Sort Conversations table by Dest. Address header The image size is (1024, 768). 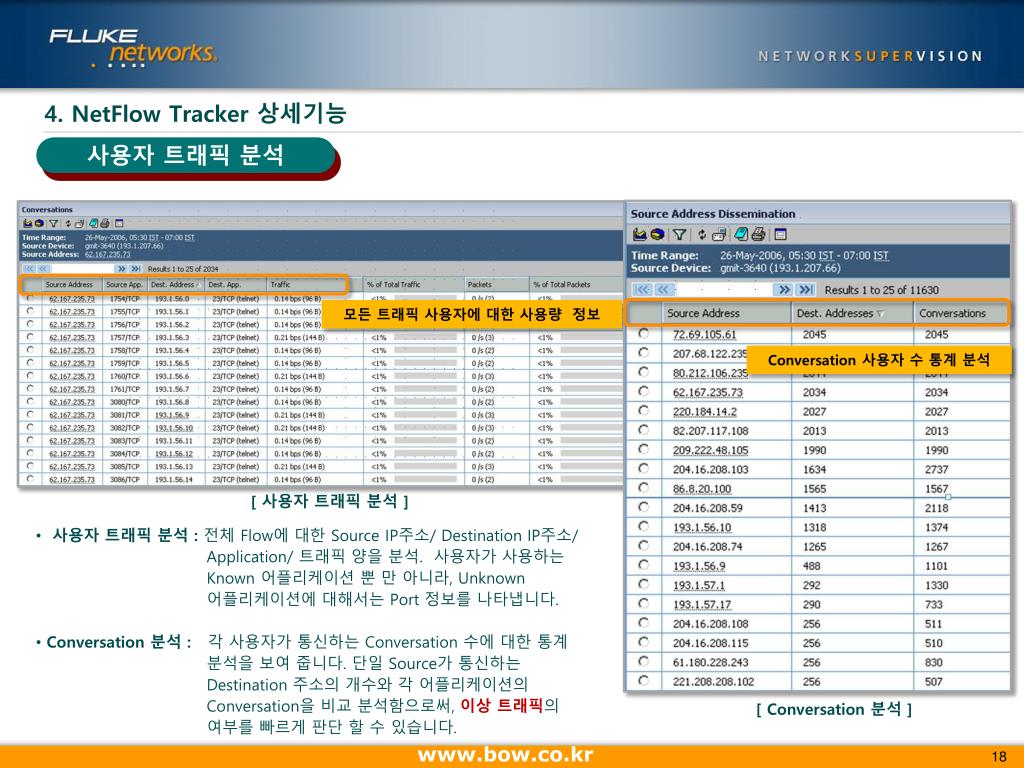pyautogui.click(x=174, y=285)
